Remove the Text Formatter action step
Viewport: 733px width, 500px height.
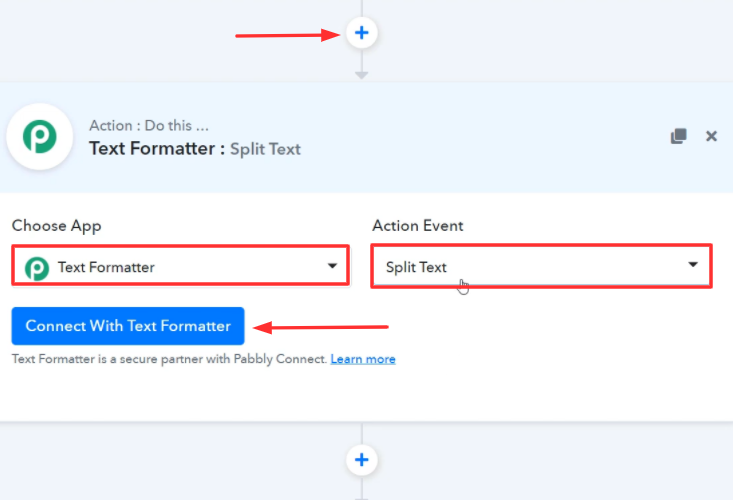[x=711, y=136]
